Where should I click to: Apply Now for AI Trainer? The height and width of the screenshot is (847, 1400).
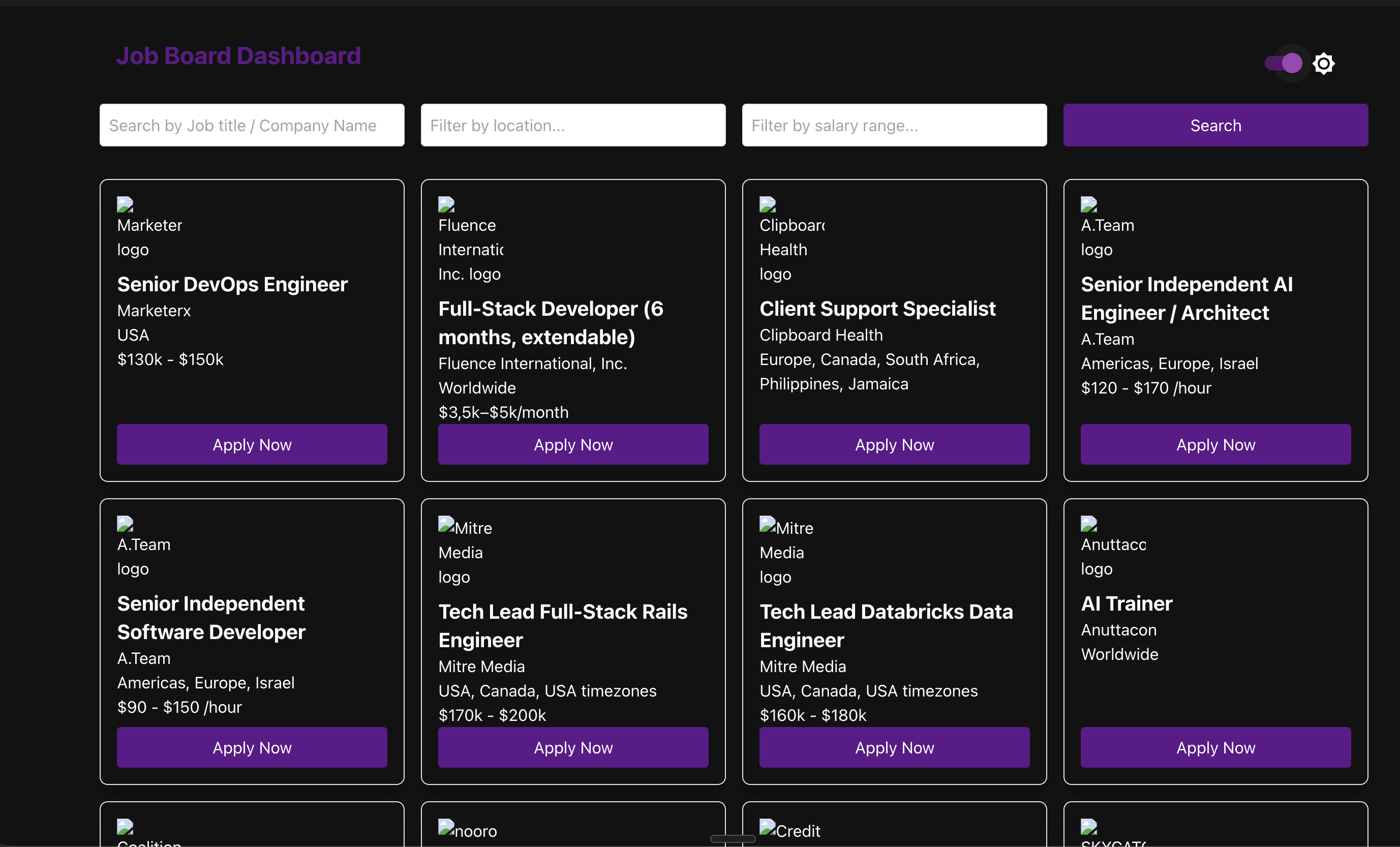(x=1215, y=747)
